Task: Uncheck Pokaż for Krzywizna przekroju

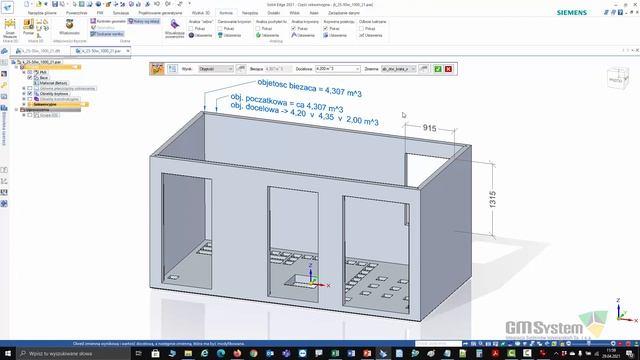Action: point(325,29)
